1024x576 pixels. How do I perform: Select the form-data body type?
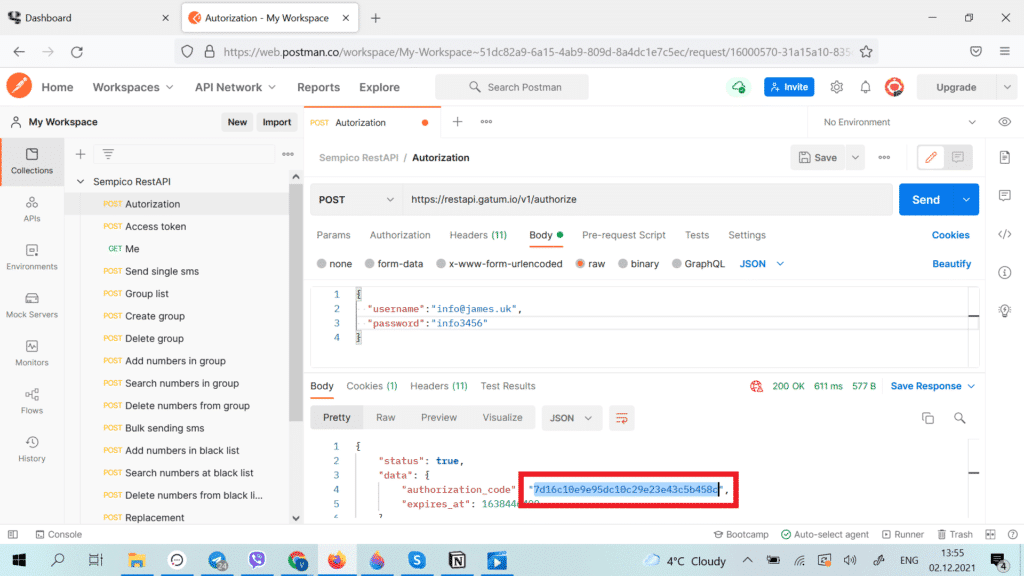(394, 264)
